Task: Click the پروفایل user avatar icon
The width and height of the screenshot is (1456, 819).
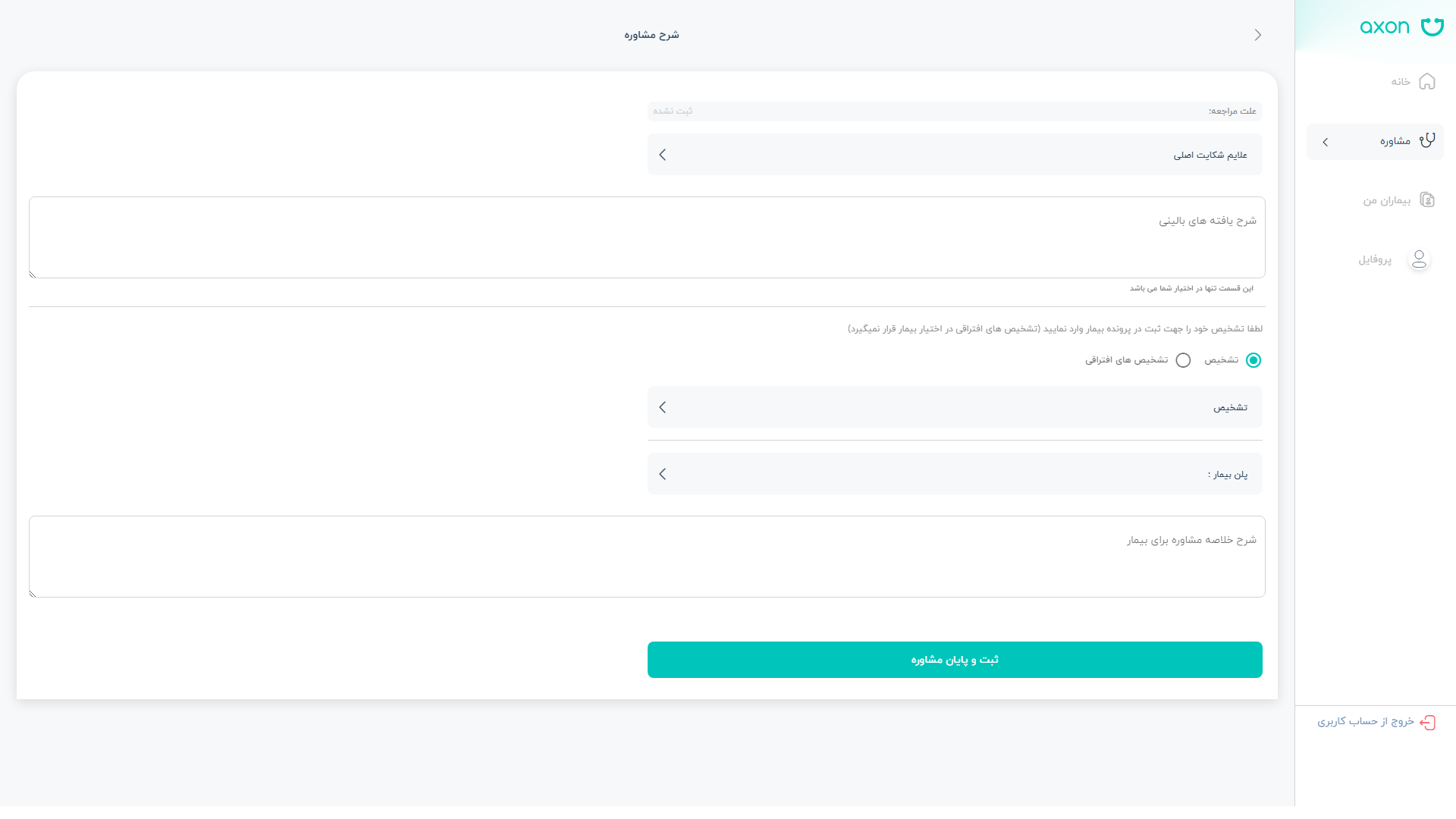Action: click(x=1419, y=259)
